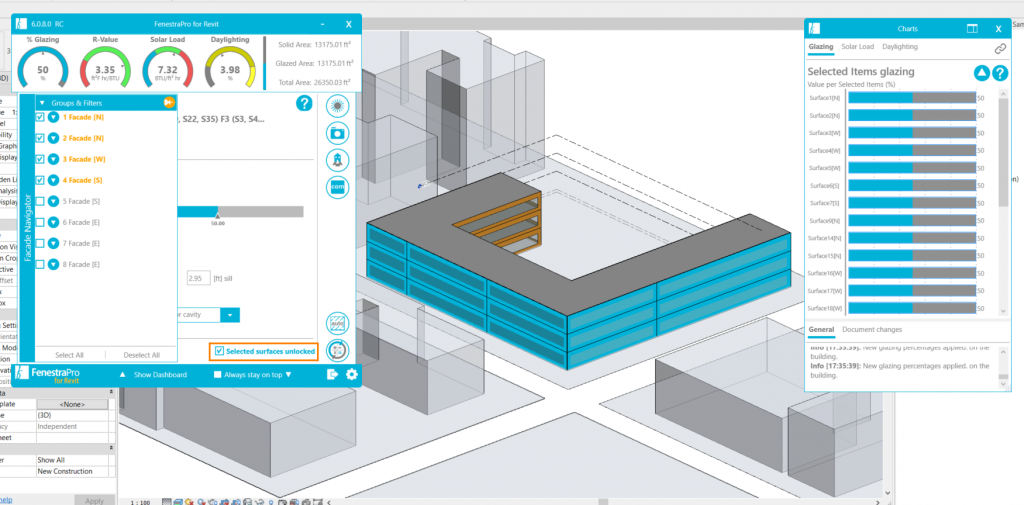Click the Apply button in Revit properties
The image size is (1024, 505).
point(95,501)
